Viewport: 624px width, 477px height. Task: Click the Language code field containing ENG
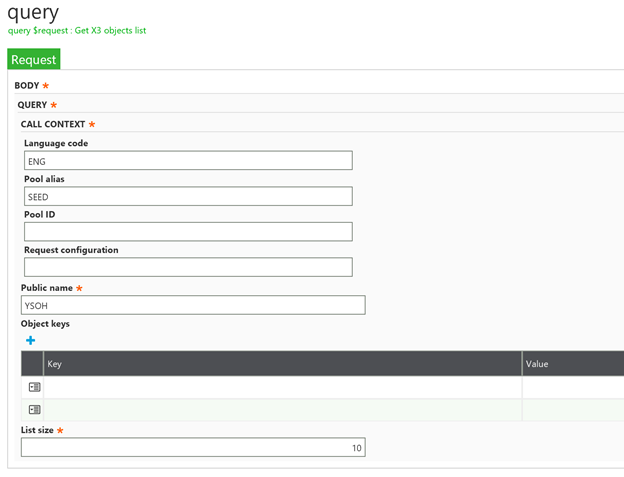click(188, 161)
